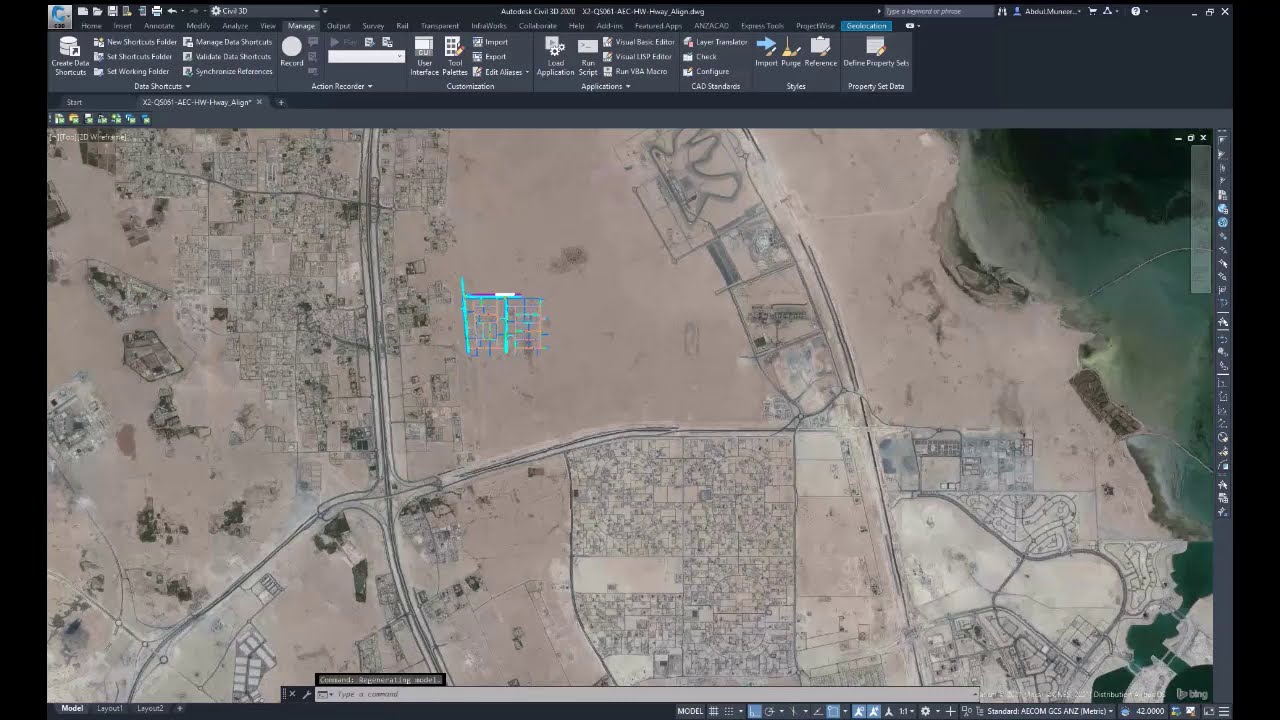Image resolution: width=1280 pixels, height=720 pixels.
Task: Click search keyword input field
Action: [940, 11]
